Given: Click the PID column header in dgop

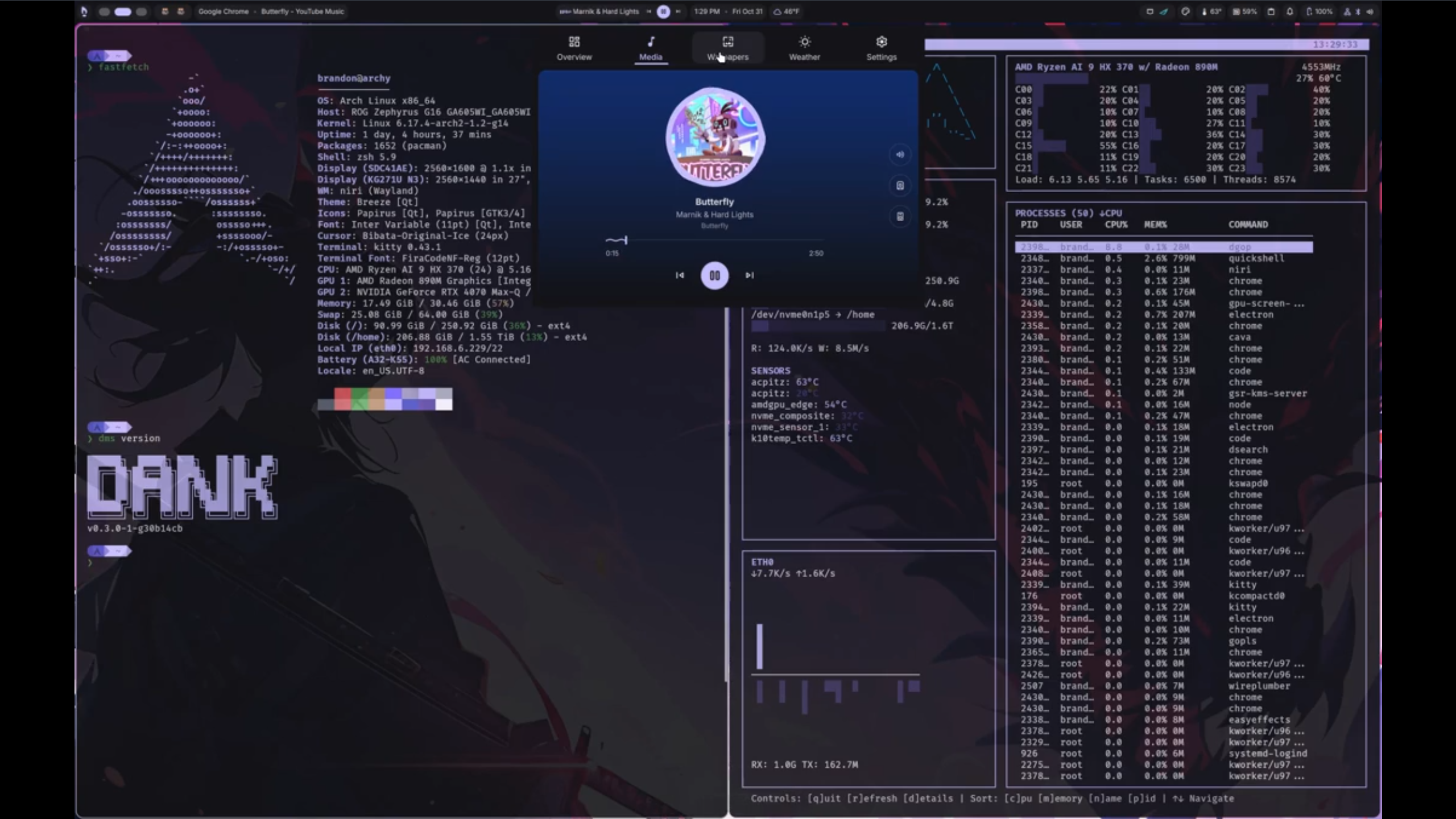Looking at the screenshot, I should (1029, 225).
